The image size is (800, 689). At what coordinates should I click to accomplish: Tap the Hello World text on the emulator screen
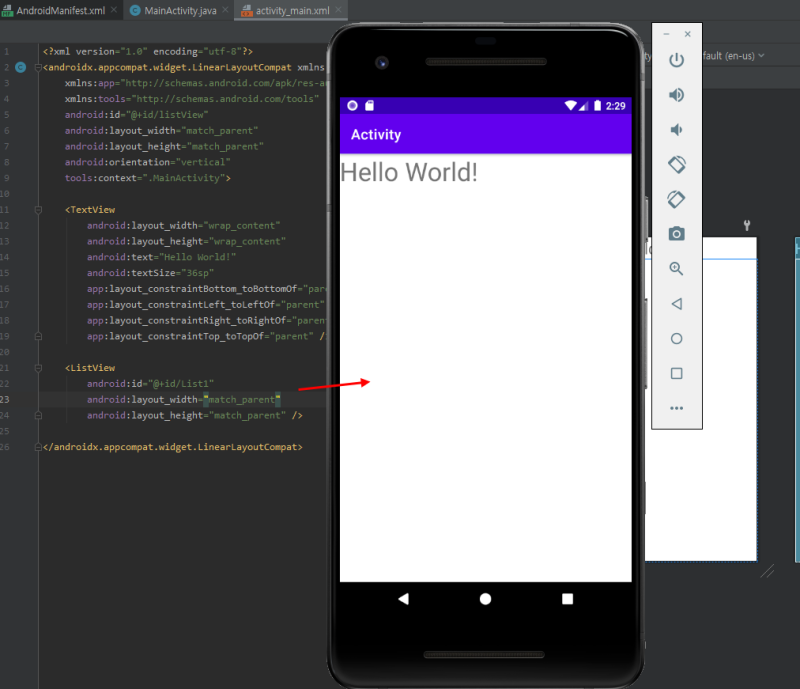[x=409, y=172]
